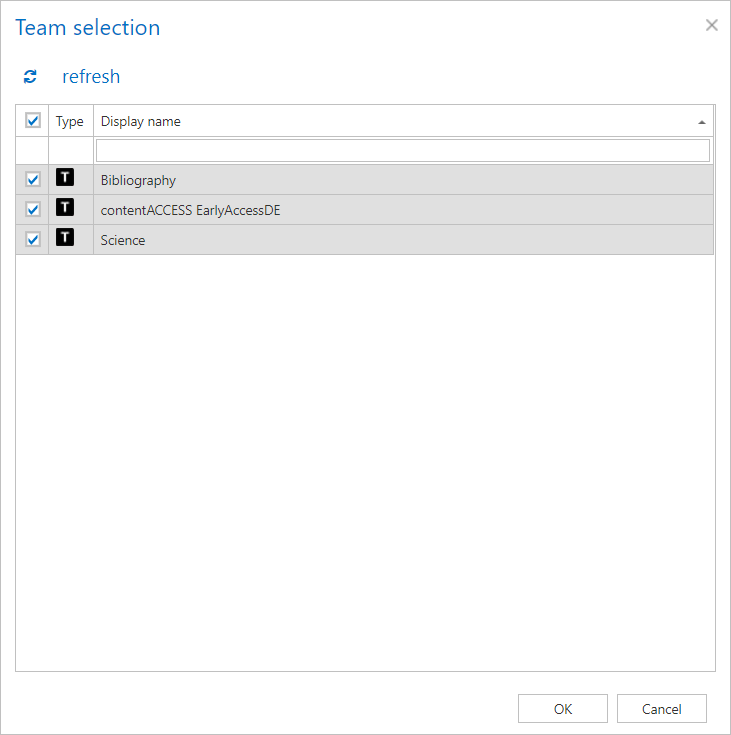Click the sort arrow in Display name column
The image size is (731, 735).
coord(702,122)
